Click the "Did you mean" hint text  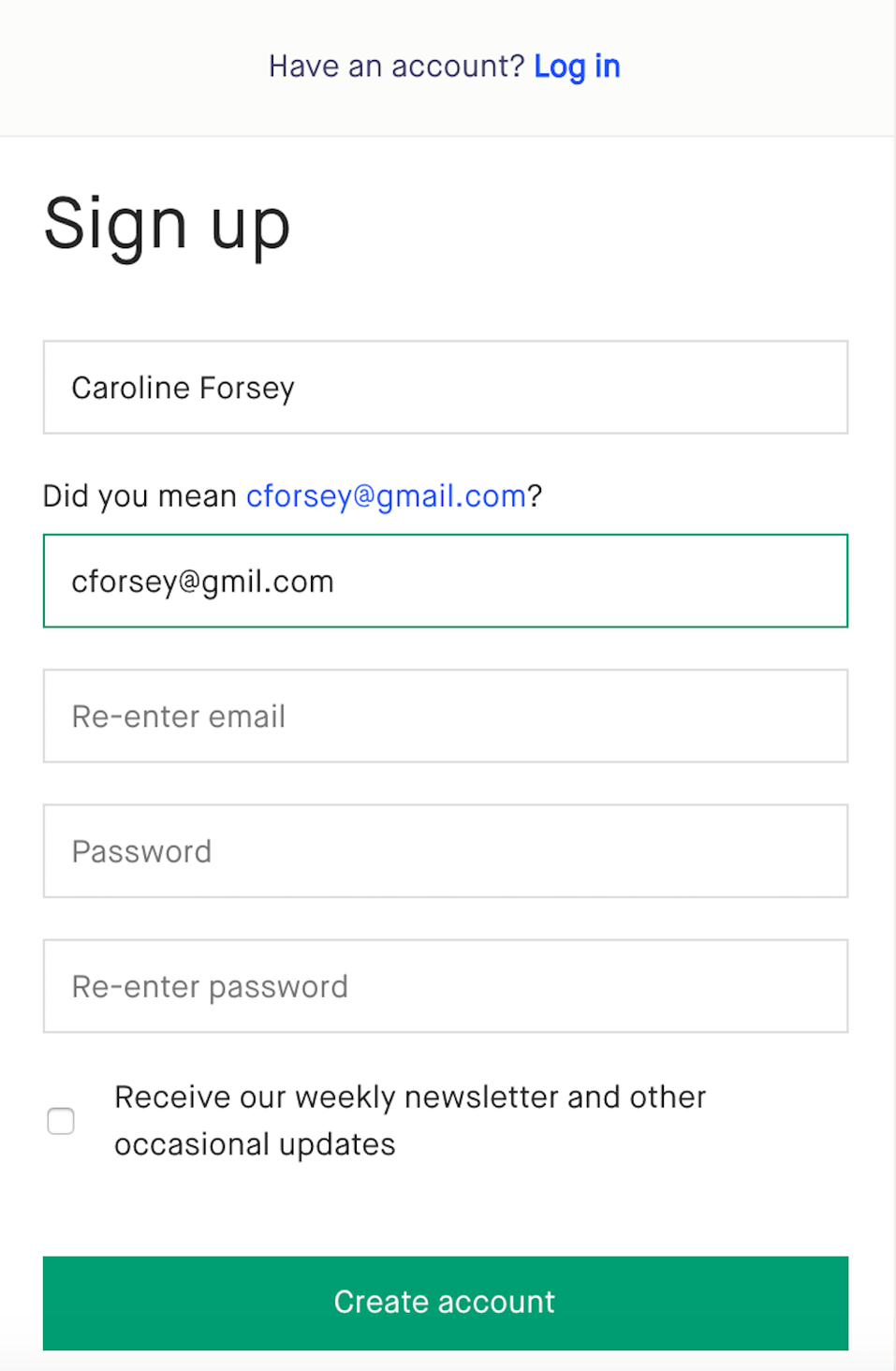tap(140, 495)
